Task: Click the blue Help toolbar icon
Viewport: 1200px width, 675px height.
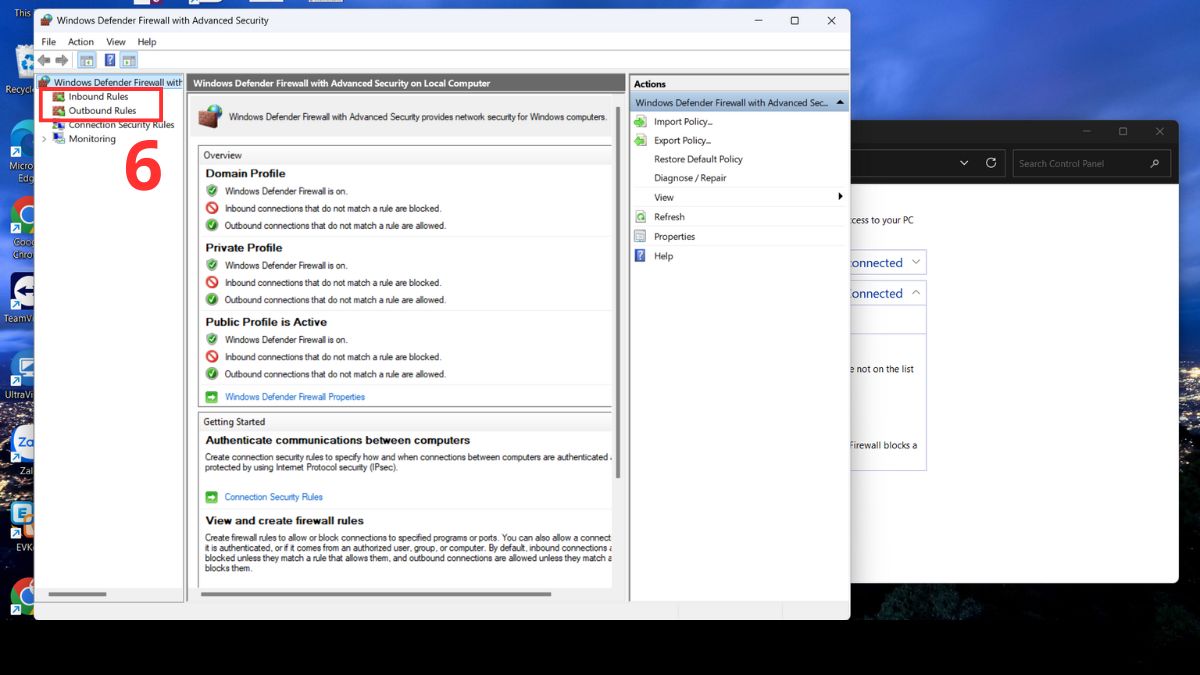Action: pyautogui.click(x=110, y=60)
